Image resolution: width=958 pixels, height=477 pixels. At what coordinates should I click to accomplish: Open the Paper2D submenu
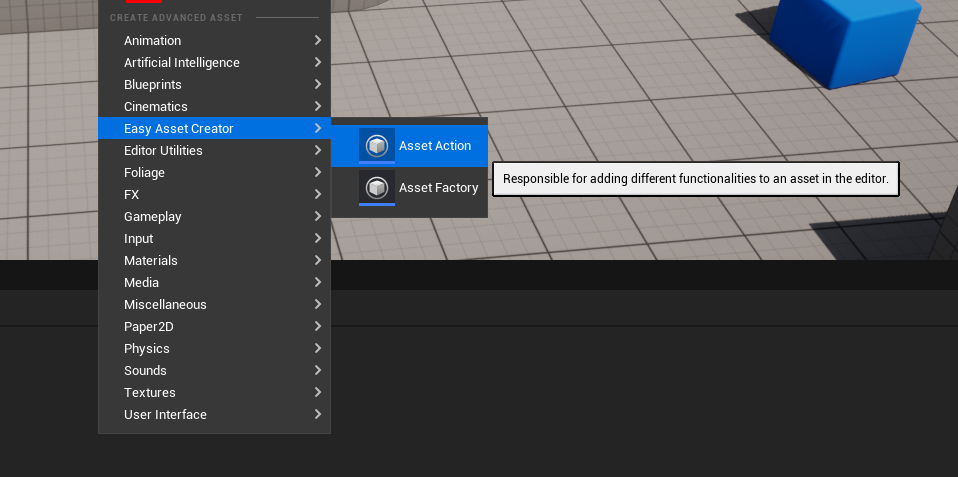214,326
